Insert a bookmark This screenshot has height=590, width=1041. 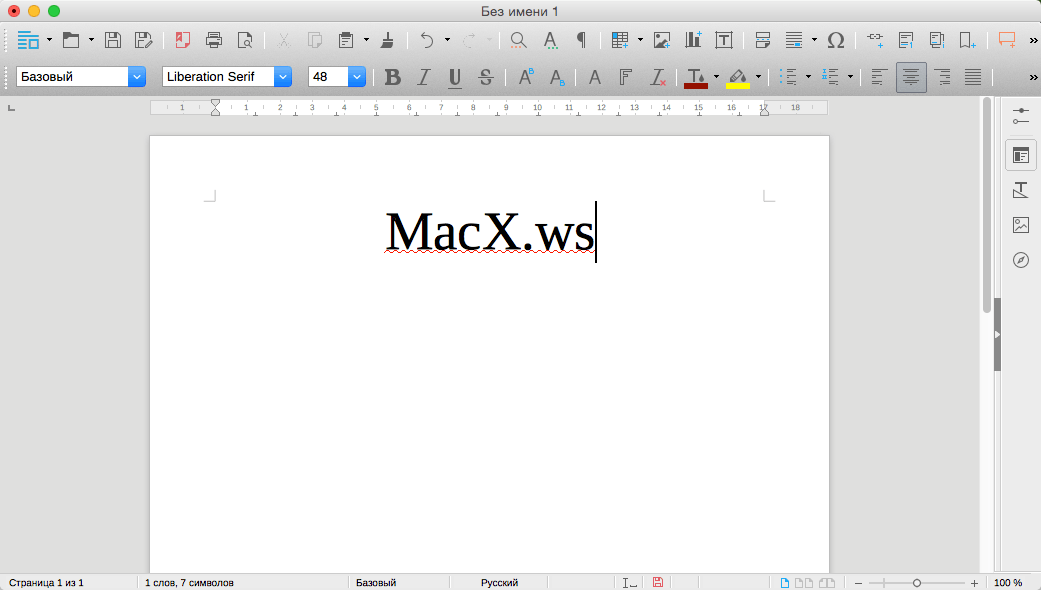[967, 40]
